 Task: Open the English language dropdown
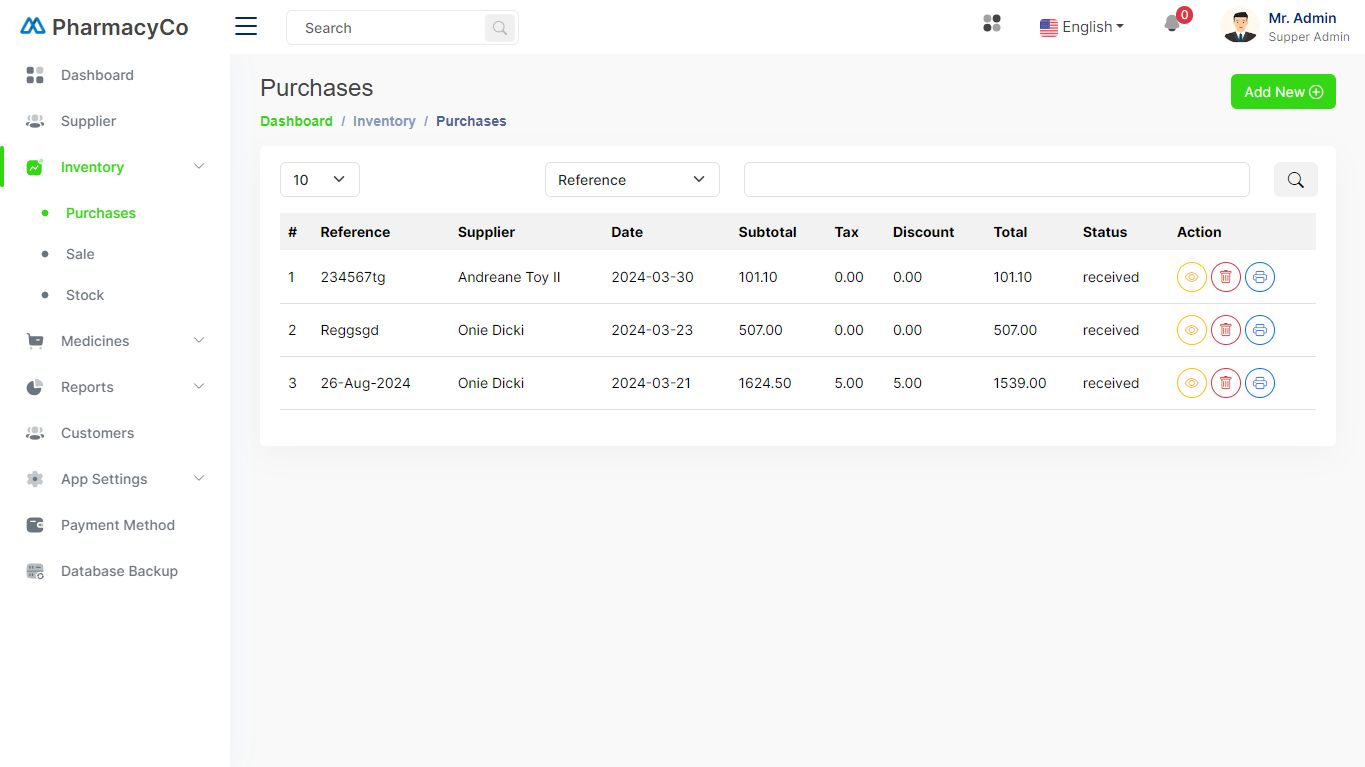1082,27
